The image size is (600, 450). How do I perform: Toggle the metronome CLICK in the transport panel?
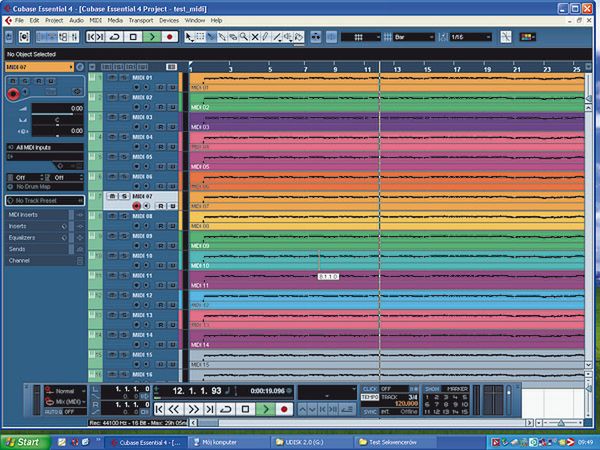370,388
